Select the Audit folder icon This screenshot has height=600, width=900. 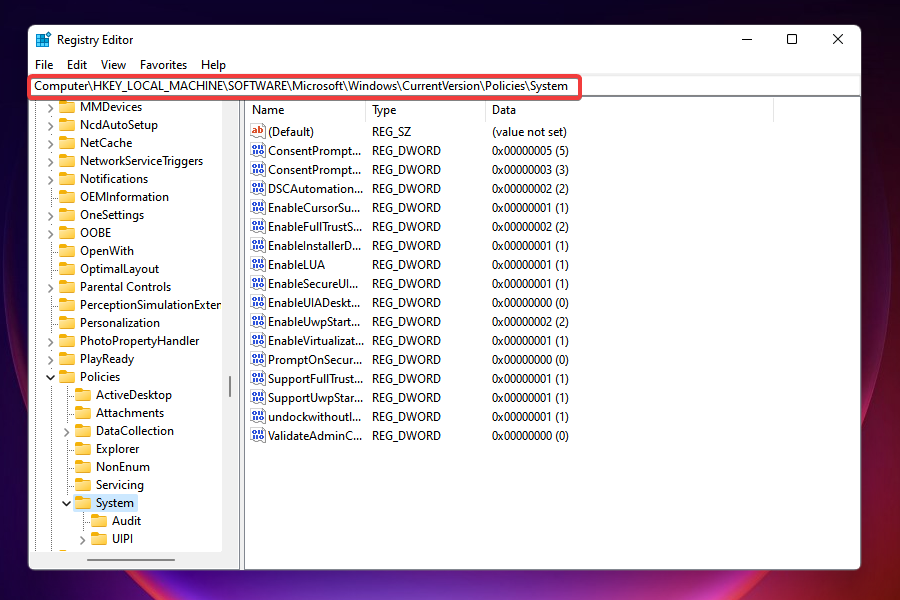tap(99, 521)
